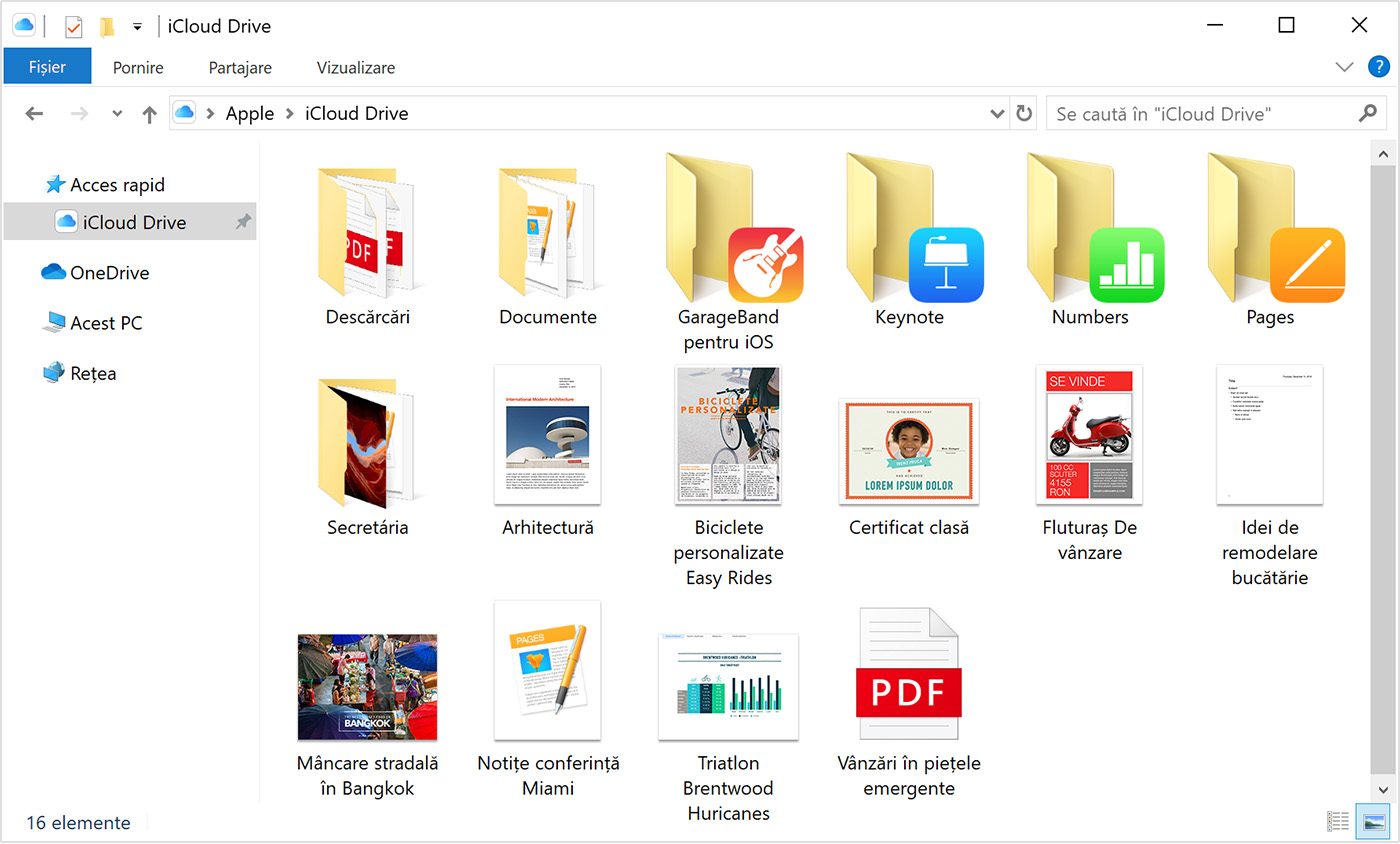Open the GarageBand pentru iOS folder

pyautogui.click(x=735, y=227)
